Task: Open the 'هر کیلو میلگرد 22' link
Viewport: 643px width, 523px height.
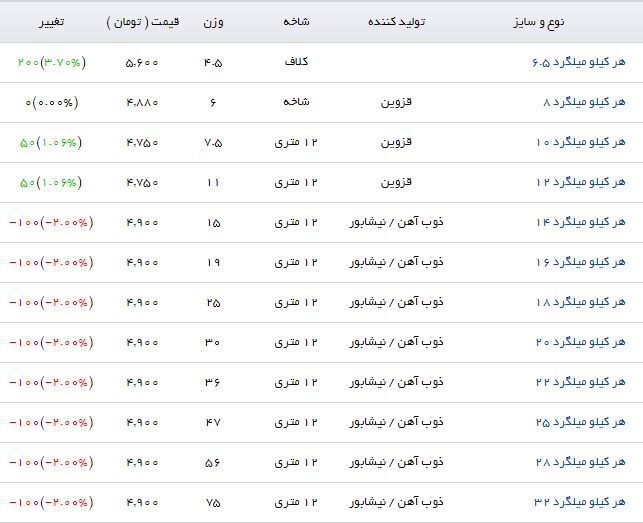Action: pyautogui.click(x=580, y=382)
